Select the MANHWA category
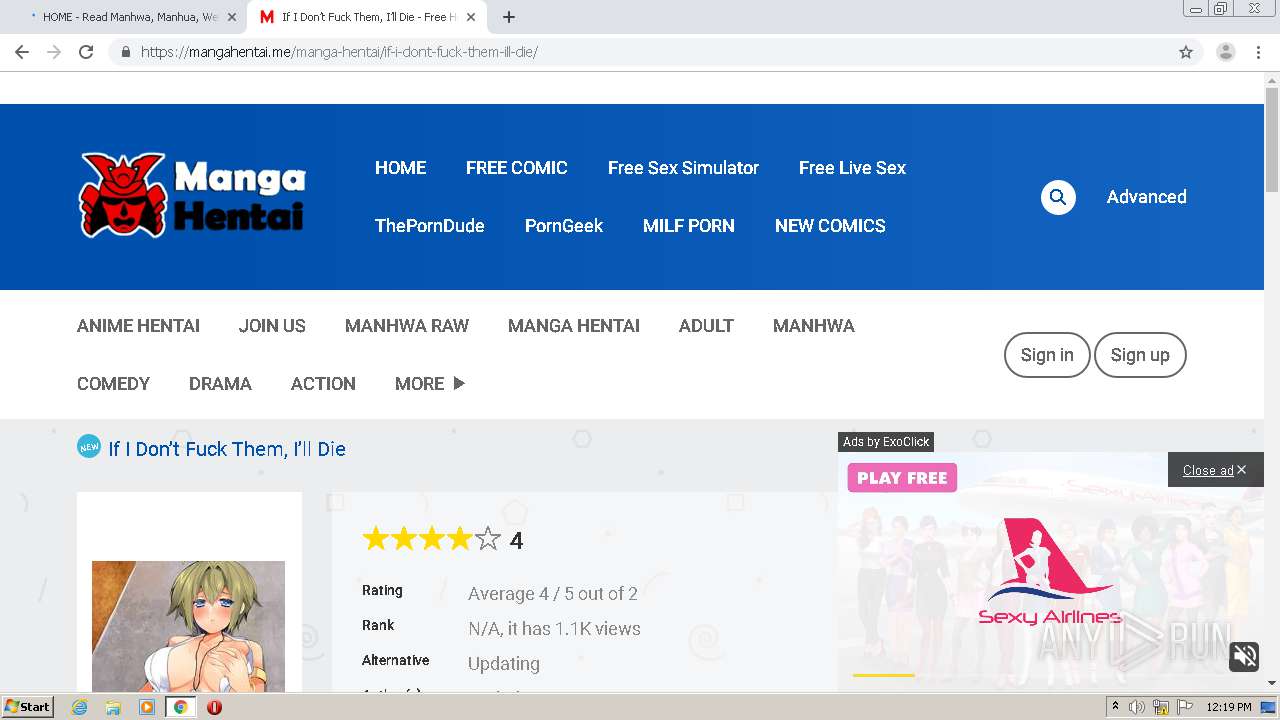 tap(814, 326)
